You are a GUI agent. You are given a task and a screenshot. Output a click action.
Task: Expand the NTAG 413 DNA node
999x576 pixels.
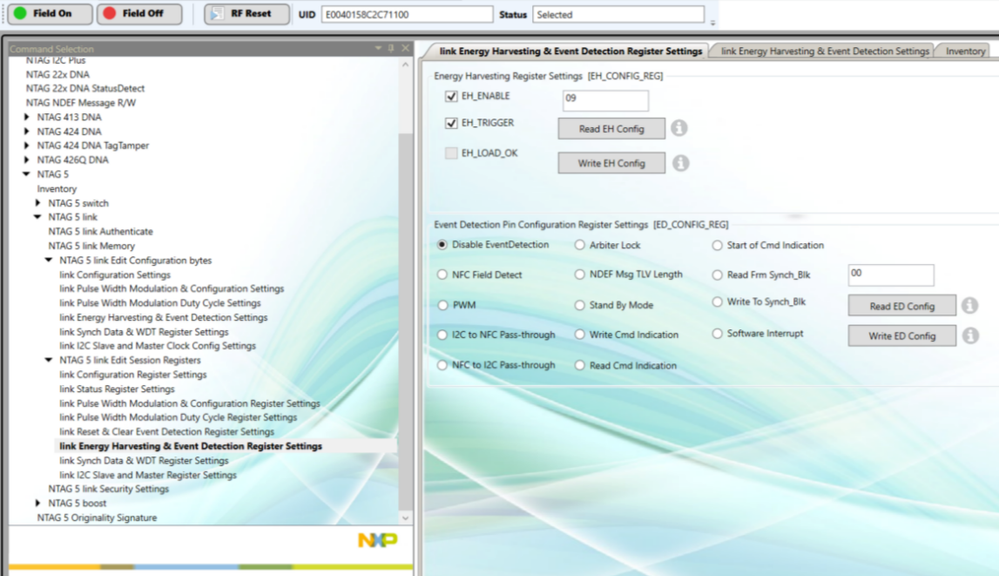[x=26, y=117]
